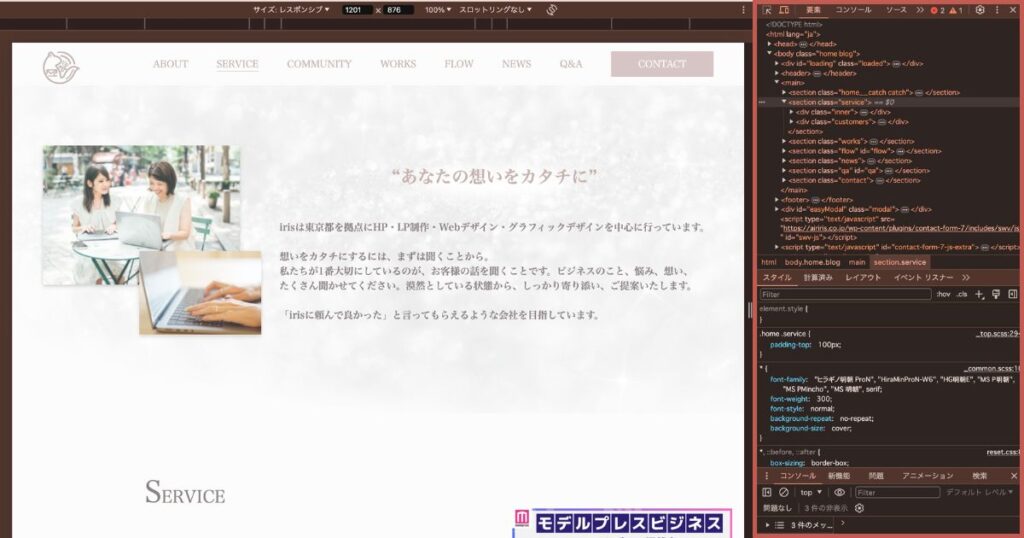This screenshot has width=1024, height=538.
Task: Select the section class works node
Action: pos(852,141)
